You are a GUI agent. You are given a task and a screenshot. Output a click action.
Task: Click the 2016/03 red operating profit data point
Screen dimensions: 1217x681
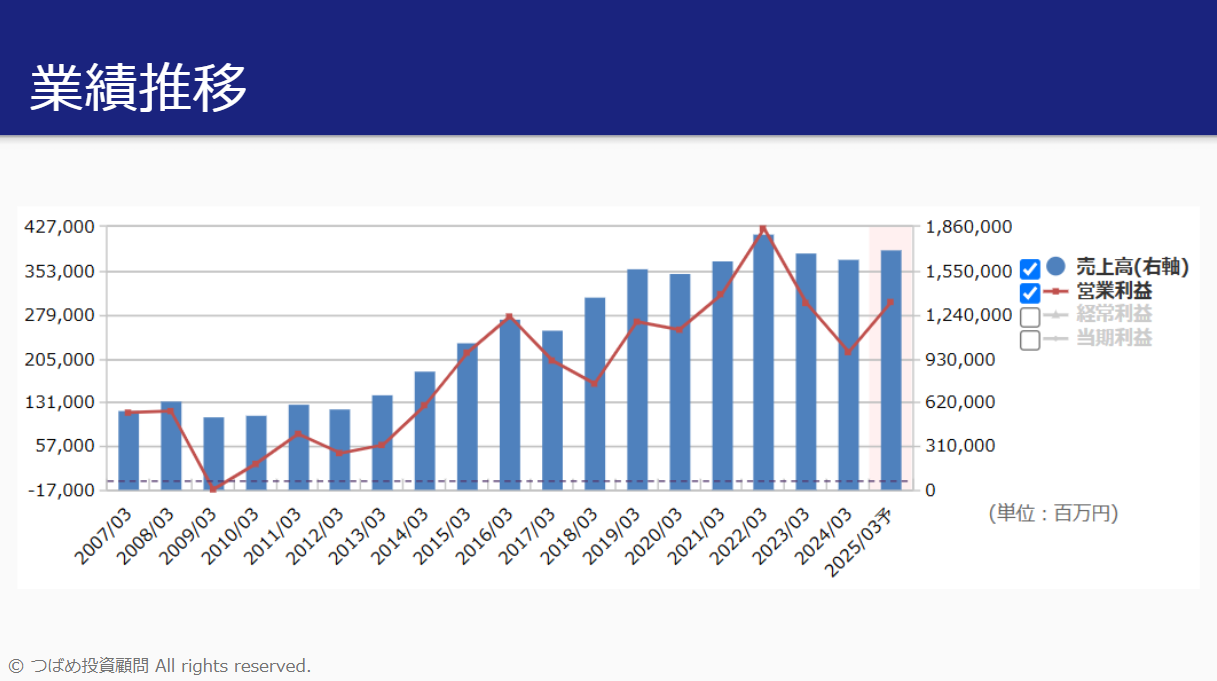[x=509, y=317]
